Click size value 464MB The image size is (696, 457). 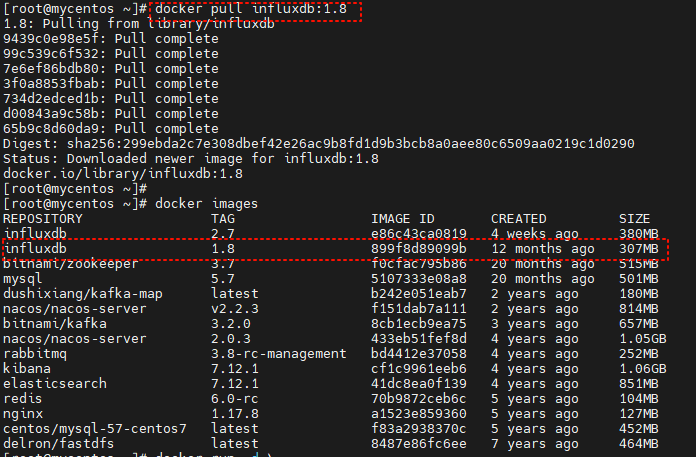639,444
